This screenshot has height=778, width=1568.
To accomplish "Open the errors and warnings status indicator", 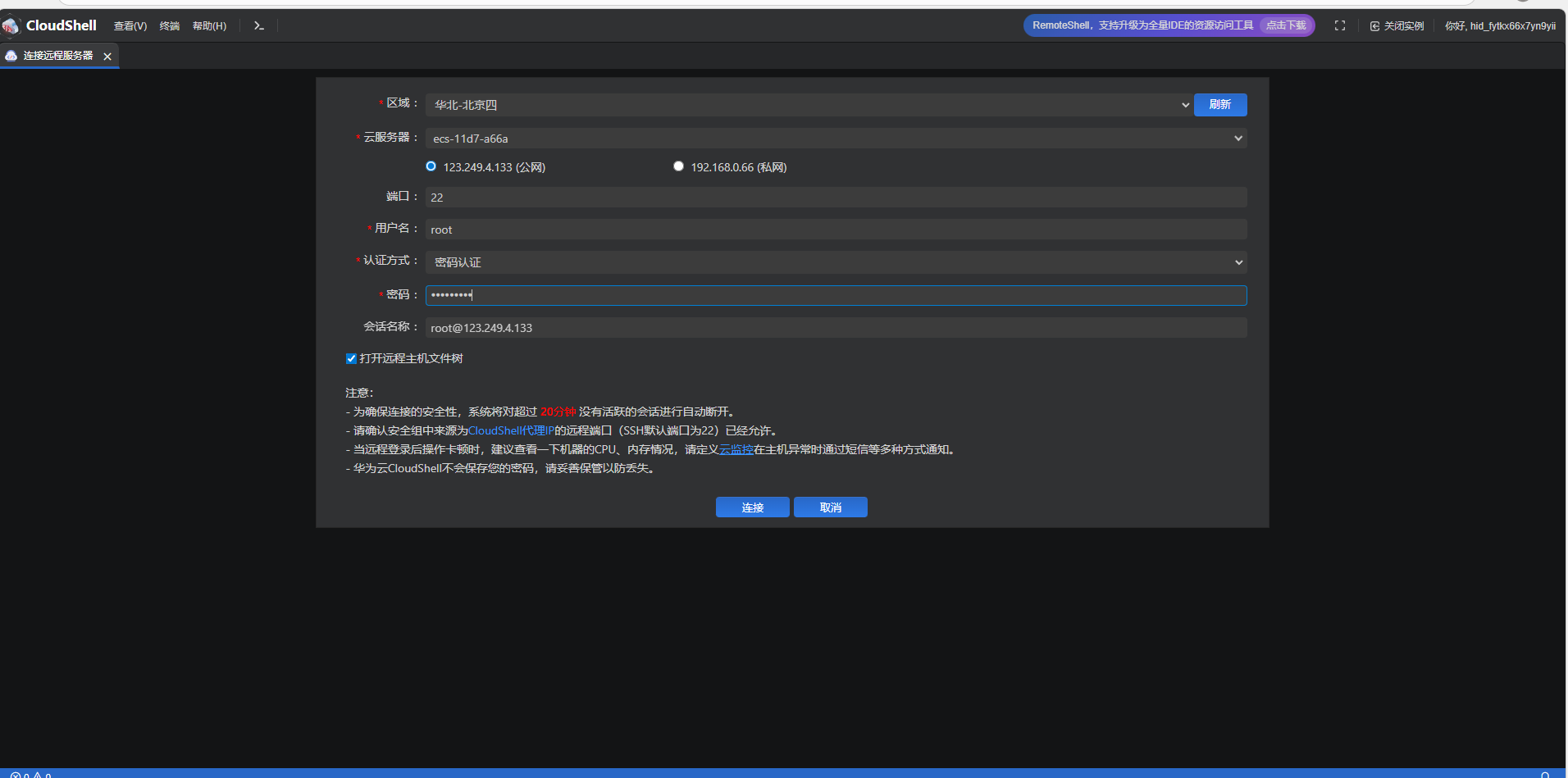I will pyautogui.click(x=31, y=775).
